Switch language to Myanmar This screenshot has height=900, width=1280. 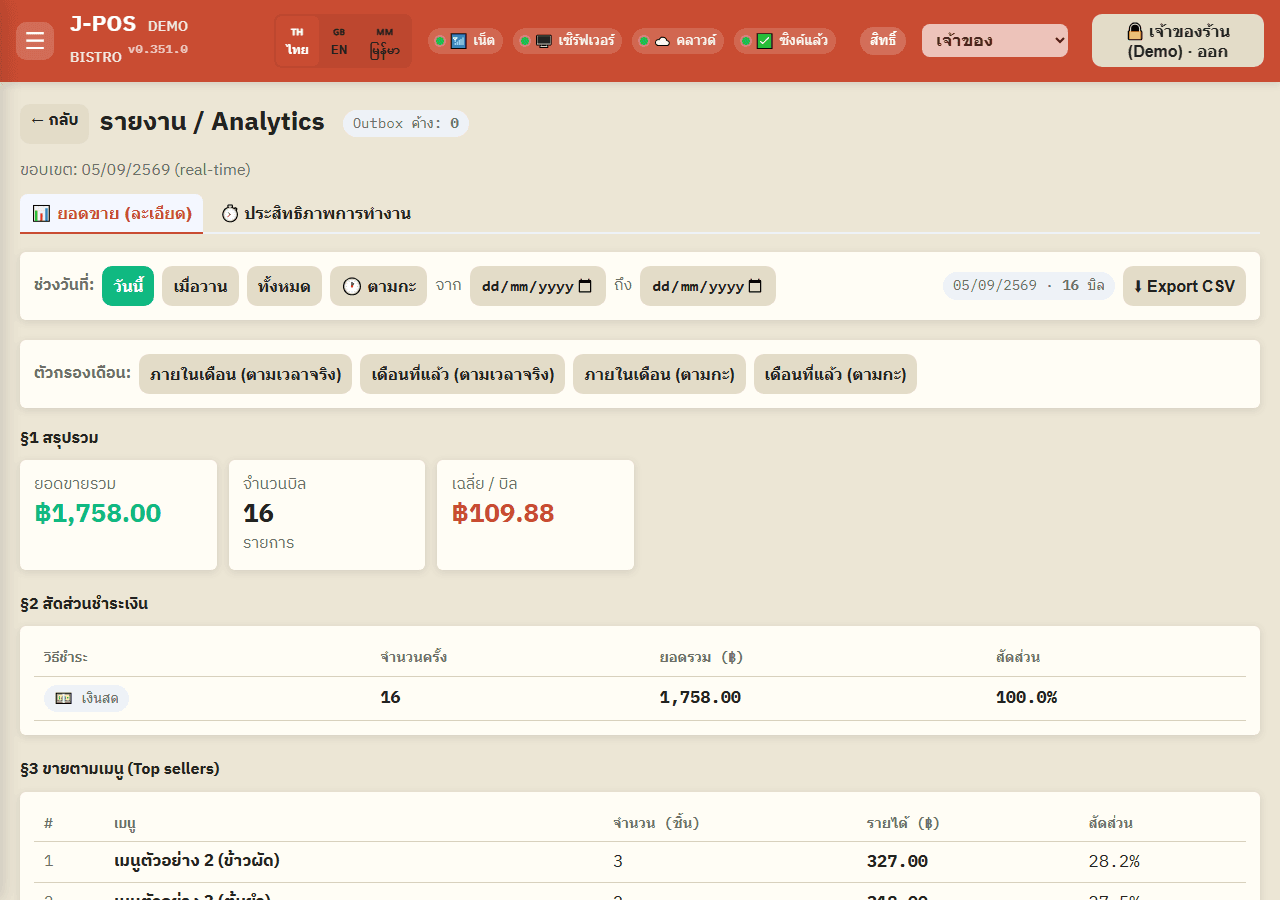tap(385, 41)
